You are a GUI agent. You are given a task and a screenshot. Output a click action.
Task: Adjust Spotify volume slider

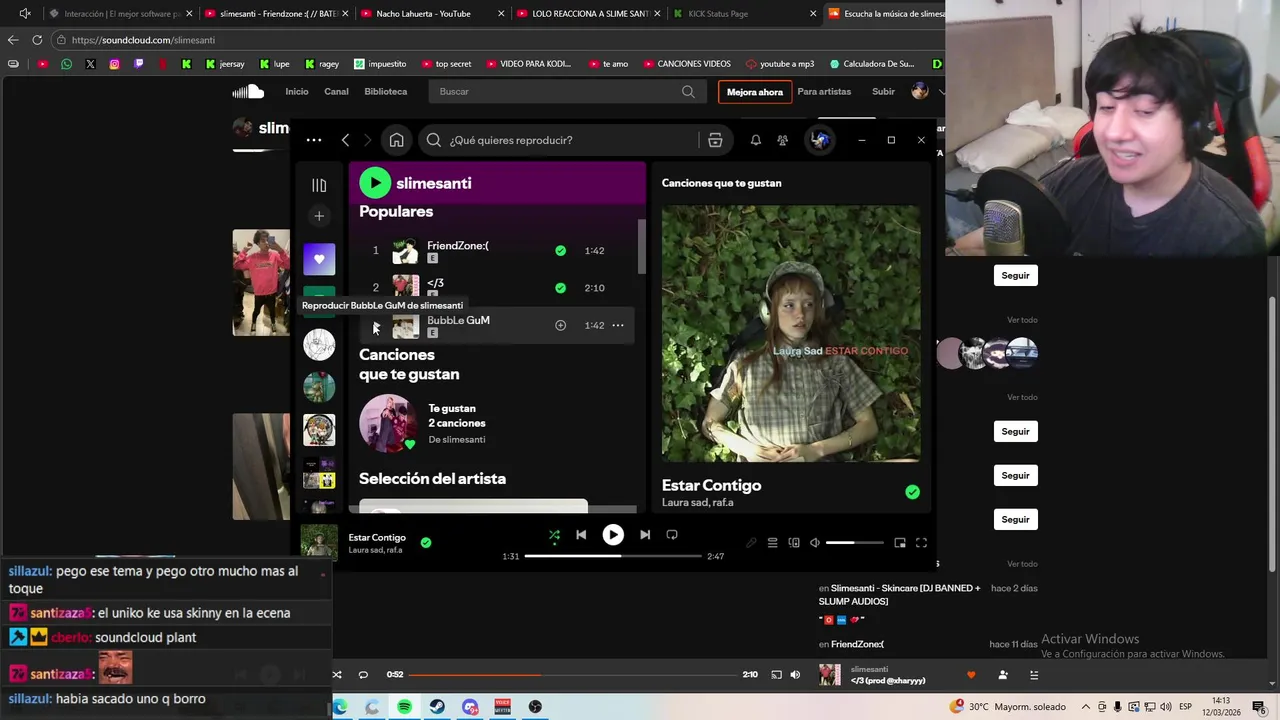pyautogui.click(x=855, y=543)
